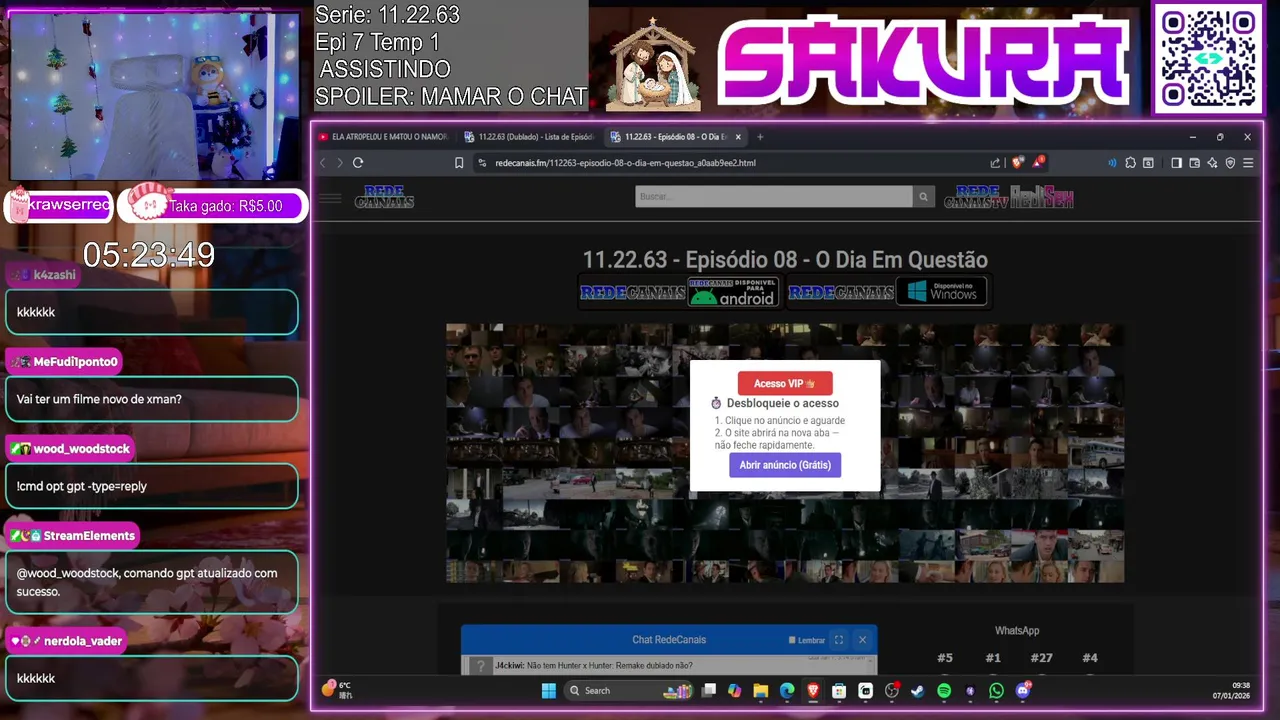Open RedeCanaisTV logo link

click(x=975, y=197)
